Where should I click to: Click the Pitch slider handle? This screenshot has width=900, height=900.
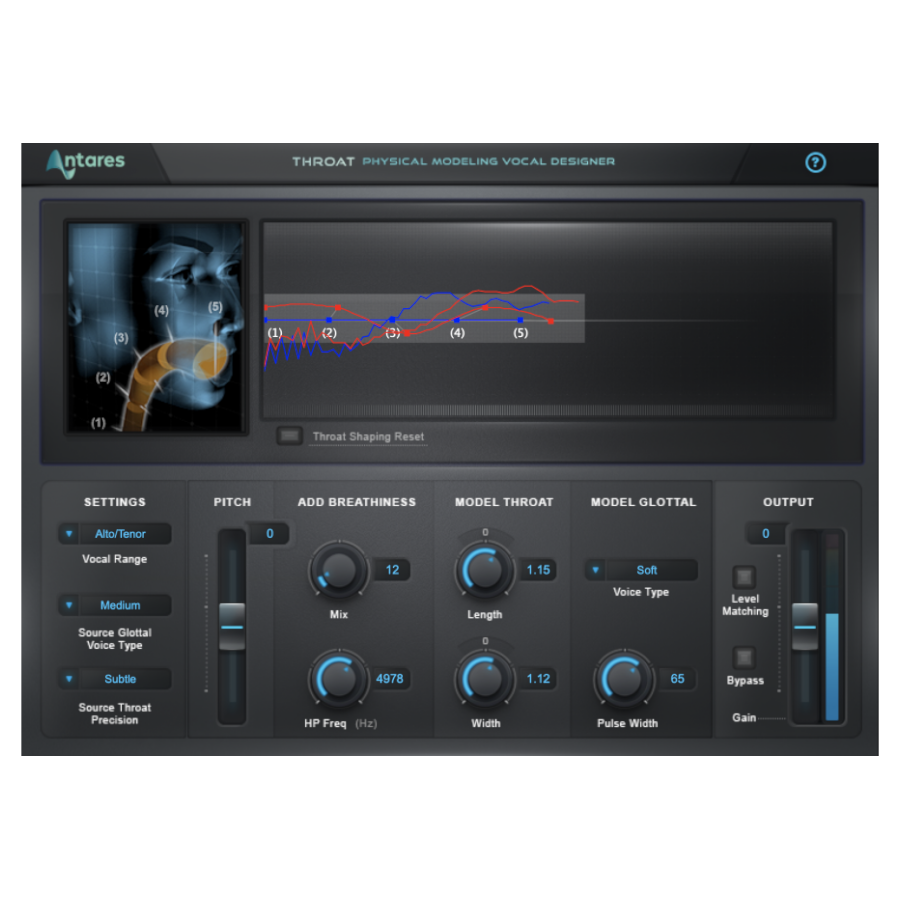[232, 626]
